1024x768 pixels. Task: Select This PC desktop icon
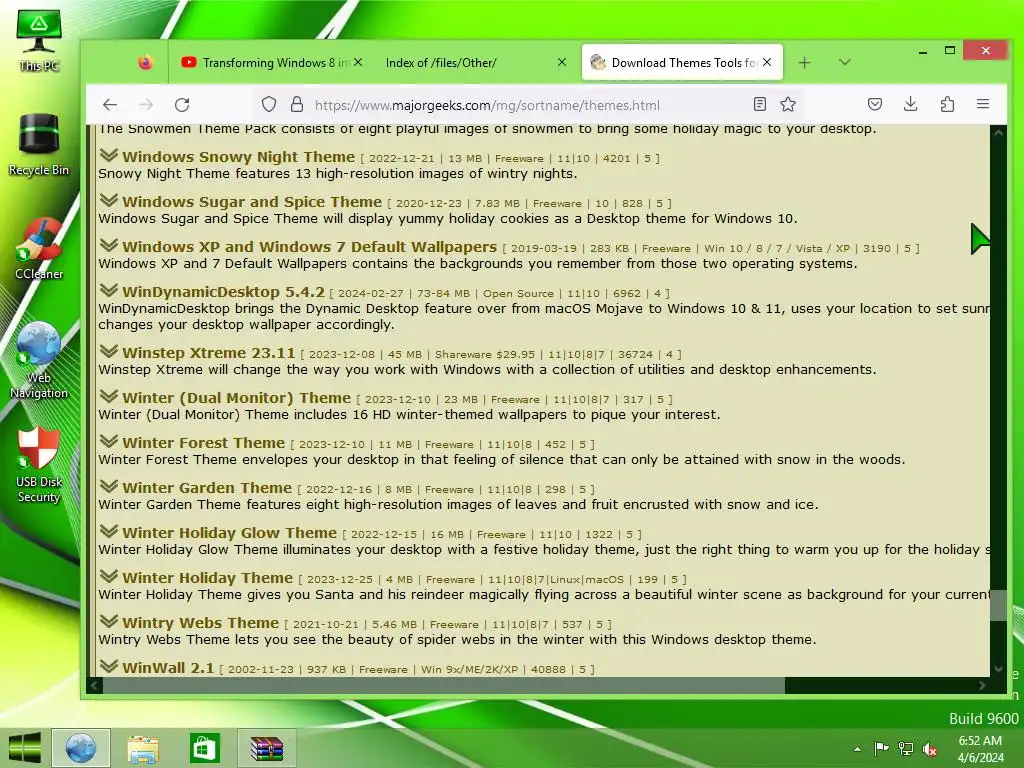pos(39,40)
